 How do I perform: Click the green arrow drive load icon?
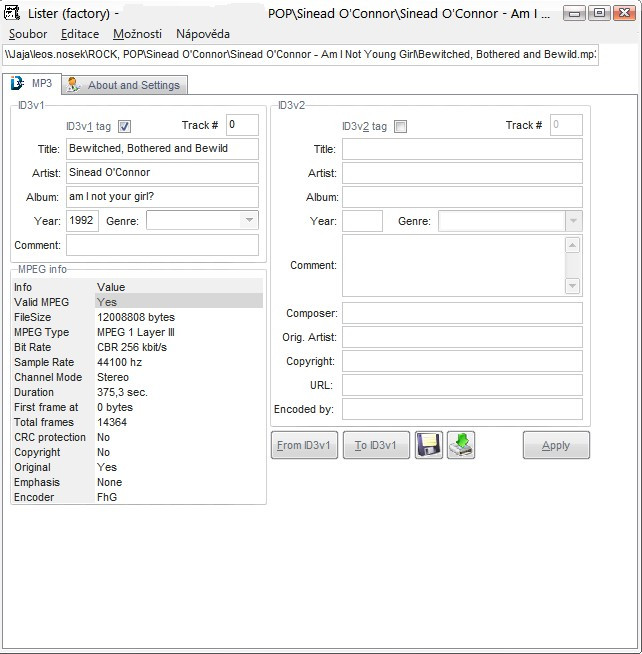pyautogui.click(x=461, y=445)
